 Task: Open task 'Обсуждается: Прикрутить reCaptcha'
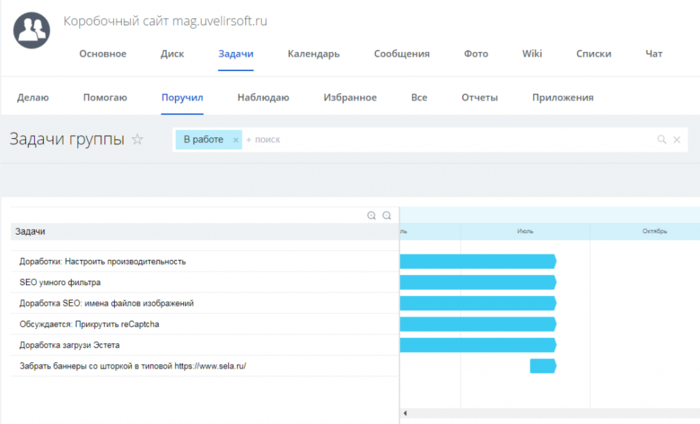tap(89, 324)
